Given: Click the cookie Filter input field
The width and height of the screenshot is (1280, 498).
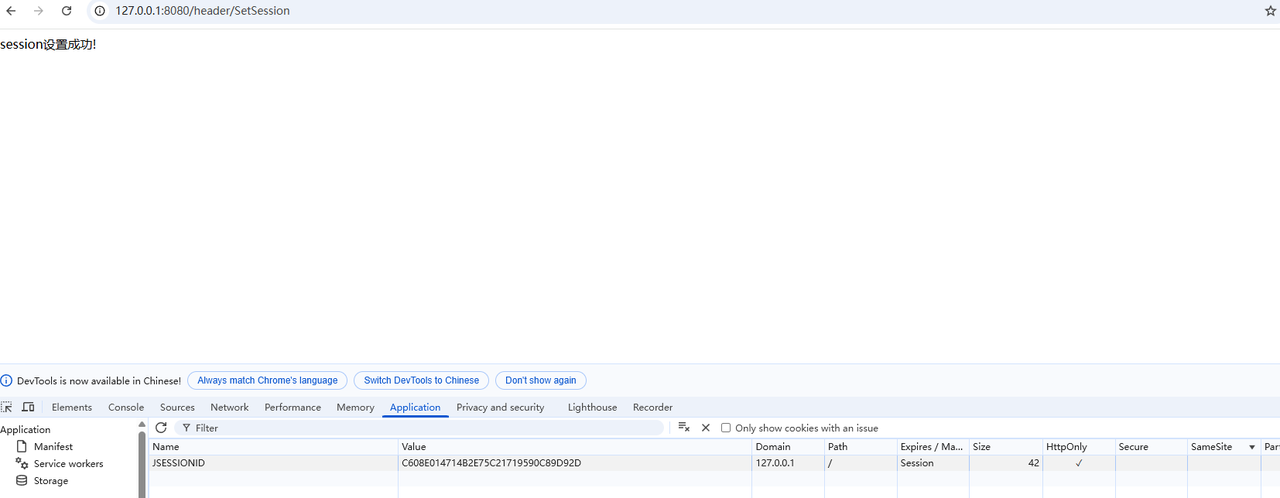Looking at the screenshot, I should click(420, 428).
